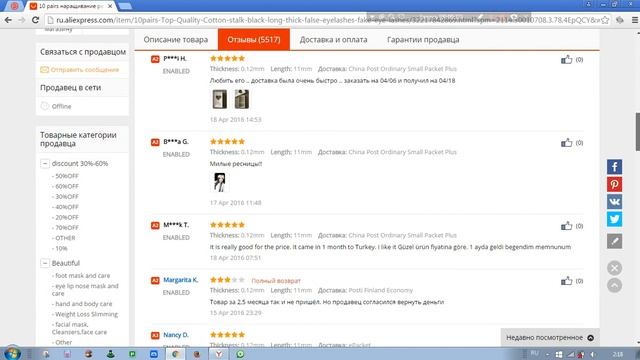The width and height of the screenshot is (640, 360).
Task: Click the Chrome icon in taskbar
Action: [176, 354]
